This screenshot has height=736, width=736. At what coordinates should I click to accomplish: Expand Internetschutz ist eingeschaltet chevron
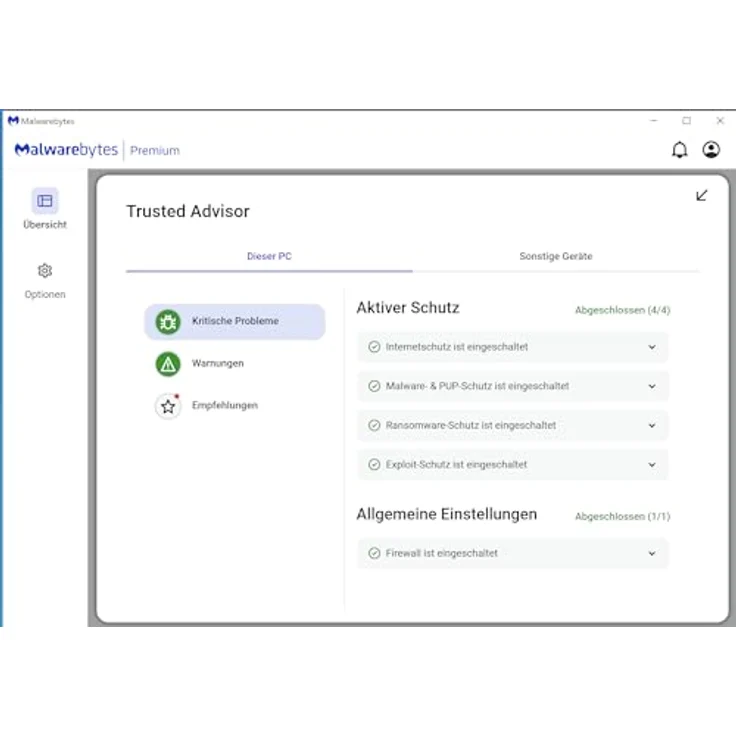[652, 347]
